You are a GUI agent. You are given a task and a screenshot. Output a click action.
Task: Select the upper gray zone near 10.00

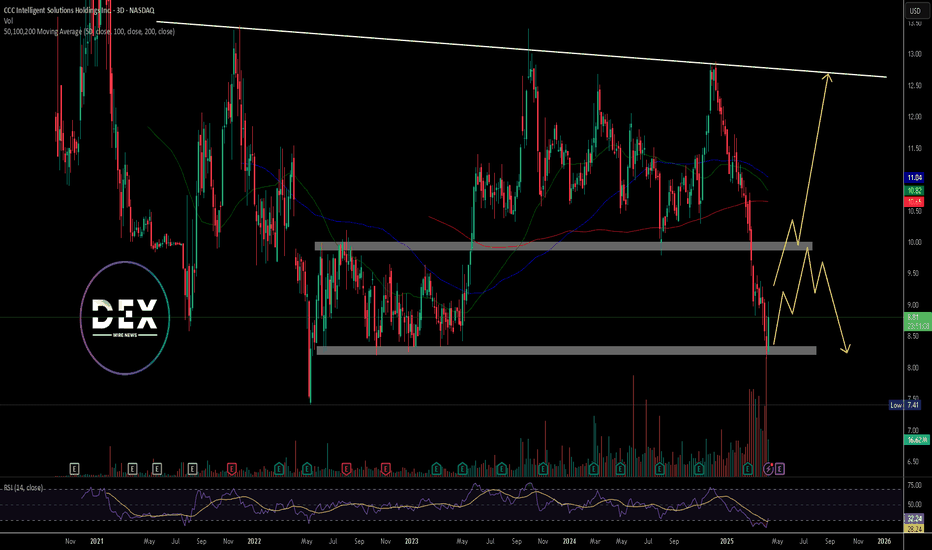[563, 246]
